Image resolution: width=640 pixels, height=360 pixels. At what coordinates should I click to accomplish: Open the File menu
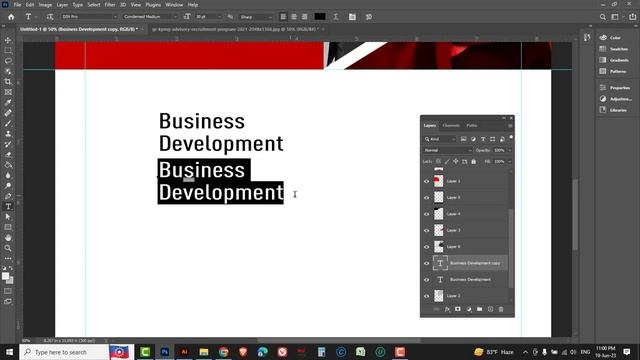[18, 5]
